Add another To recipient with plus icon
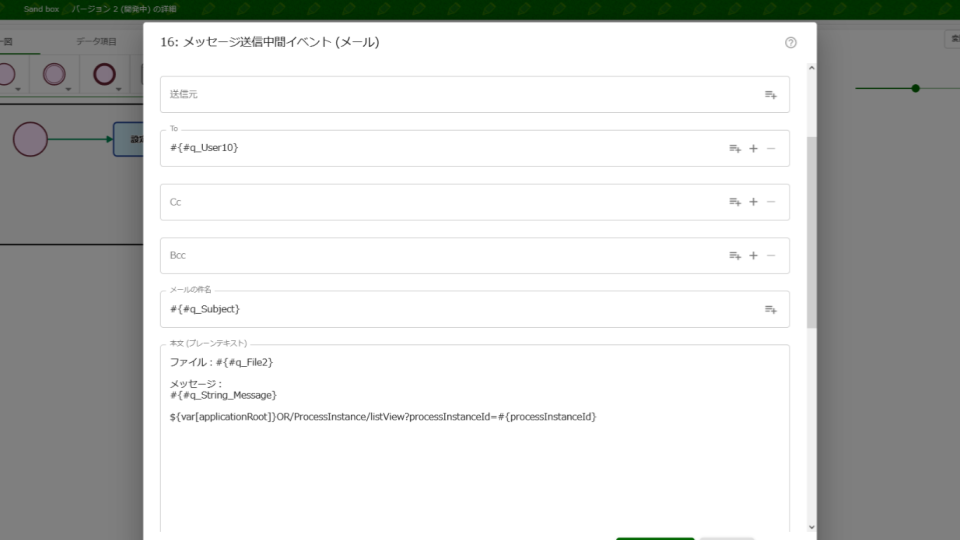The image size is (960, 540). click(753, 148)
